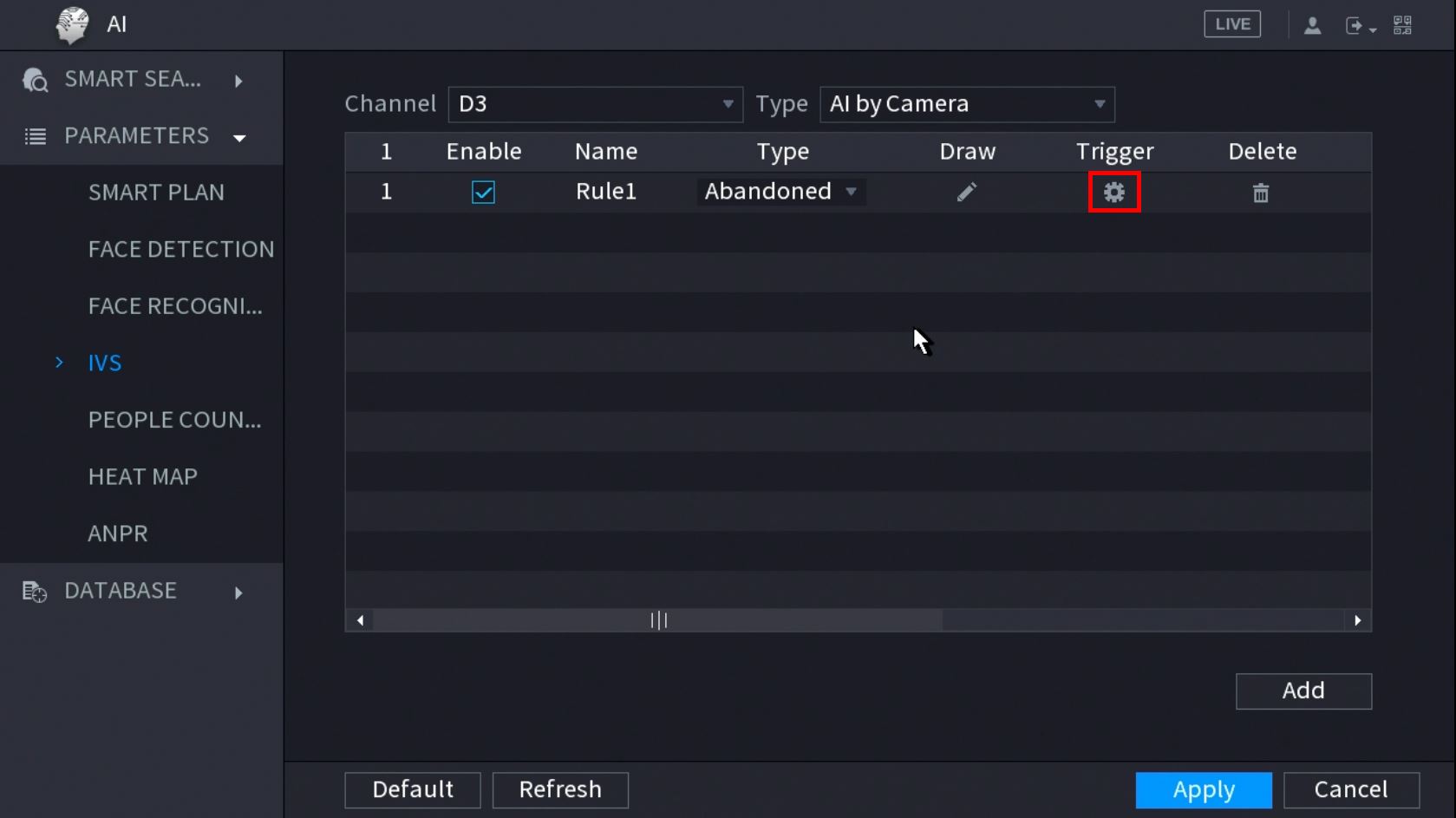Open the Abandoned rule type dropdown
1456x818 pixels.
780,192
